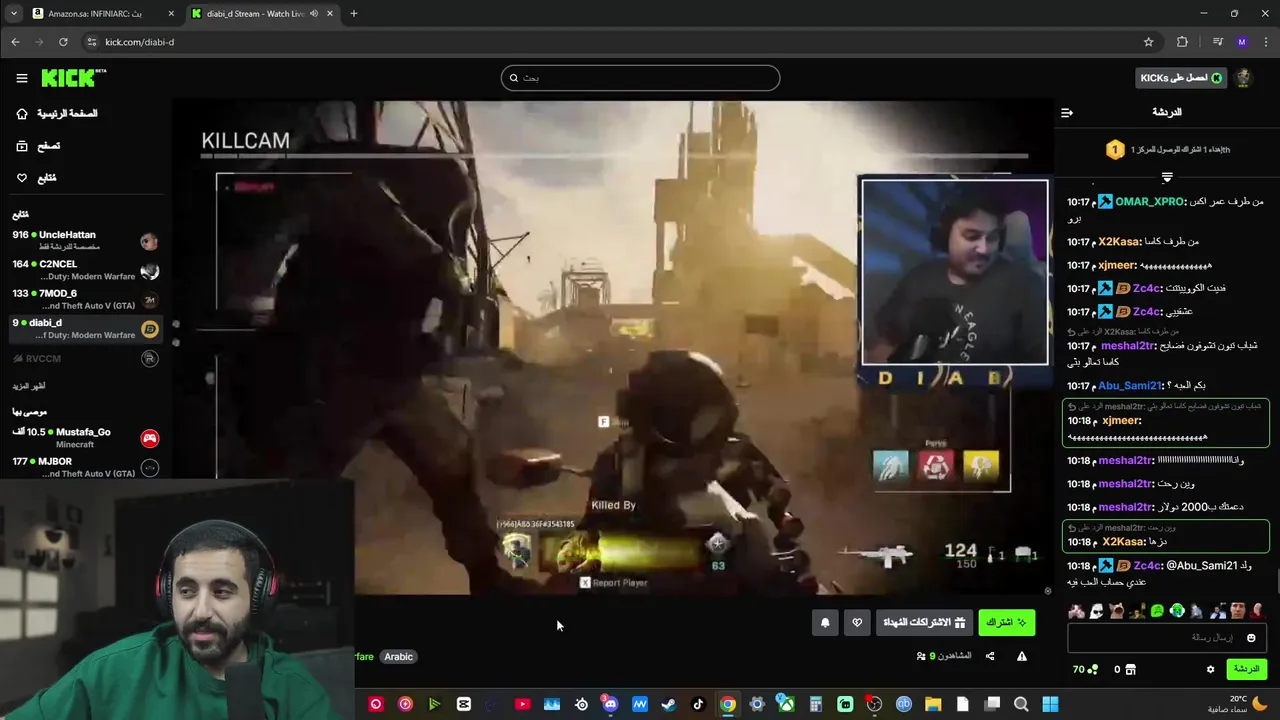Open the Chrome three-dot menu

[x=1265, y=42]
